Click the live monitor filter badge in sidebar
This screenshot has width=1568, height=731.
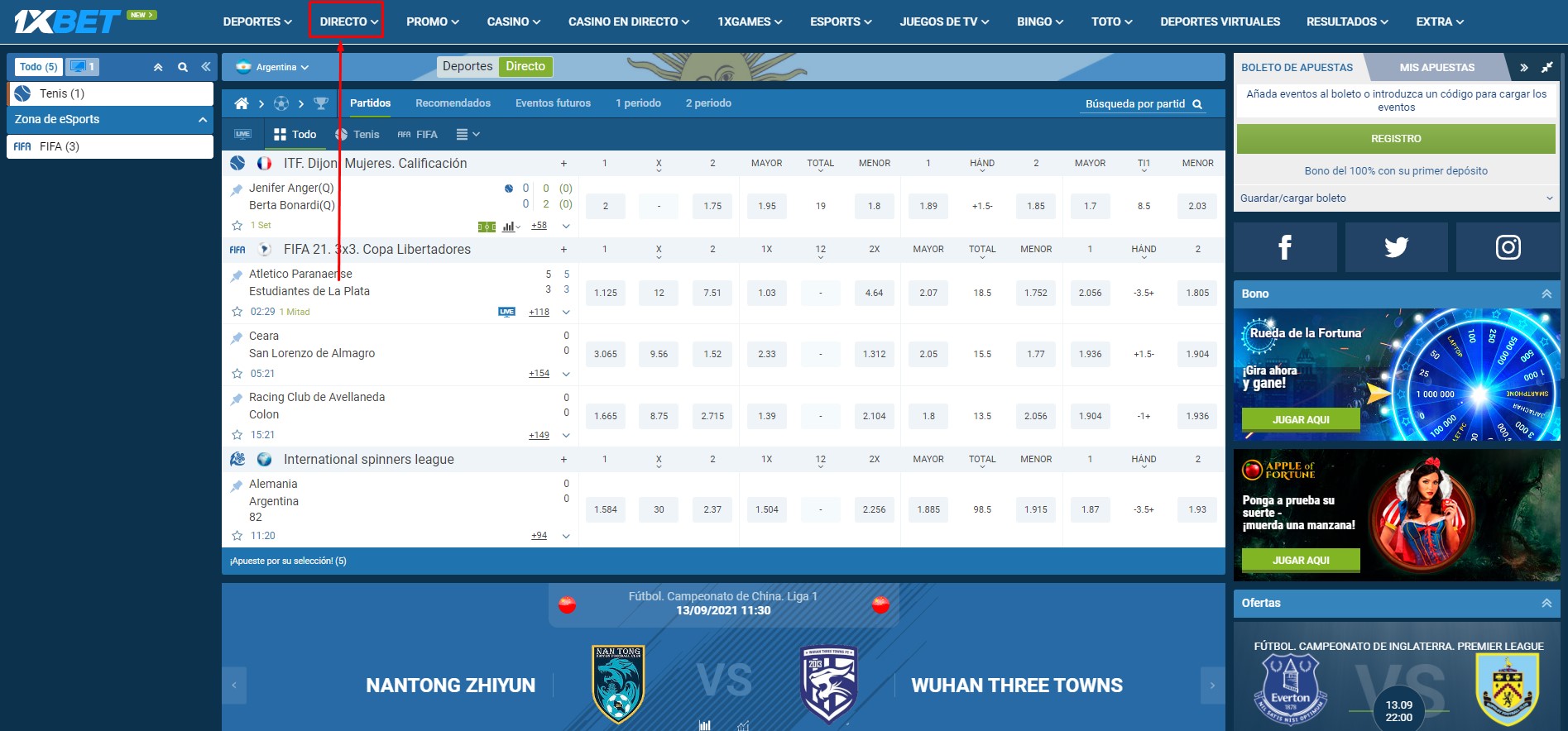click(x=83, y=67)
